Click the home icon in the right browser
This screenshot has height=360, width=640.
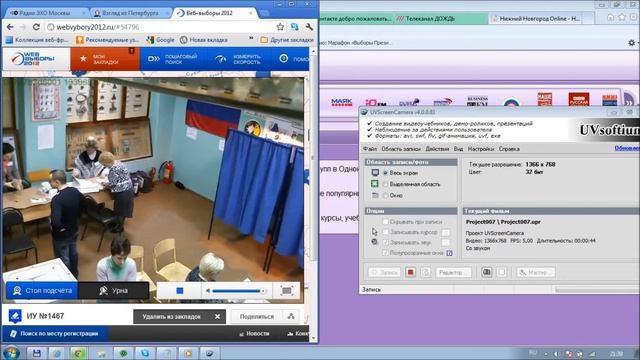coord(610,18)
